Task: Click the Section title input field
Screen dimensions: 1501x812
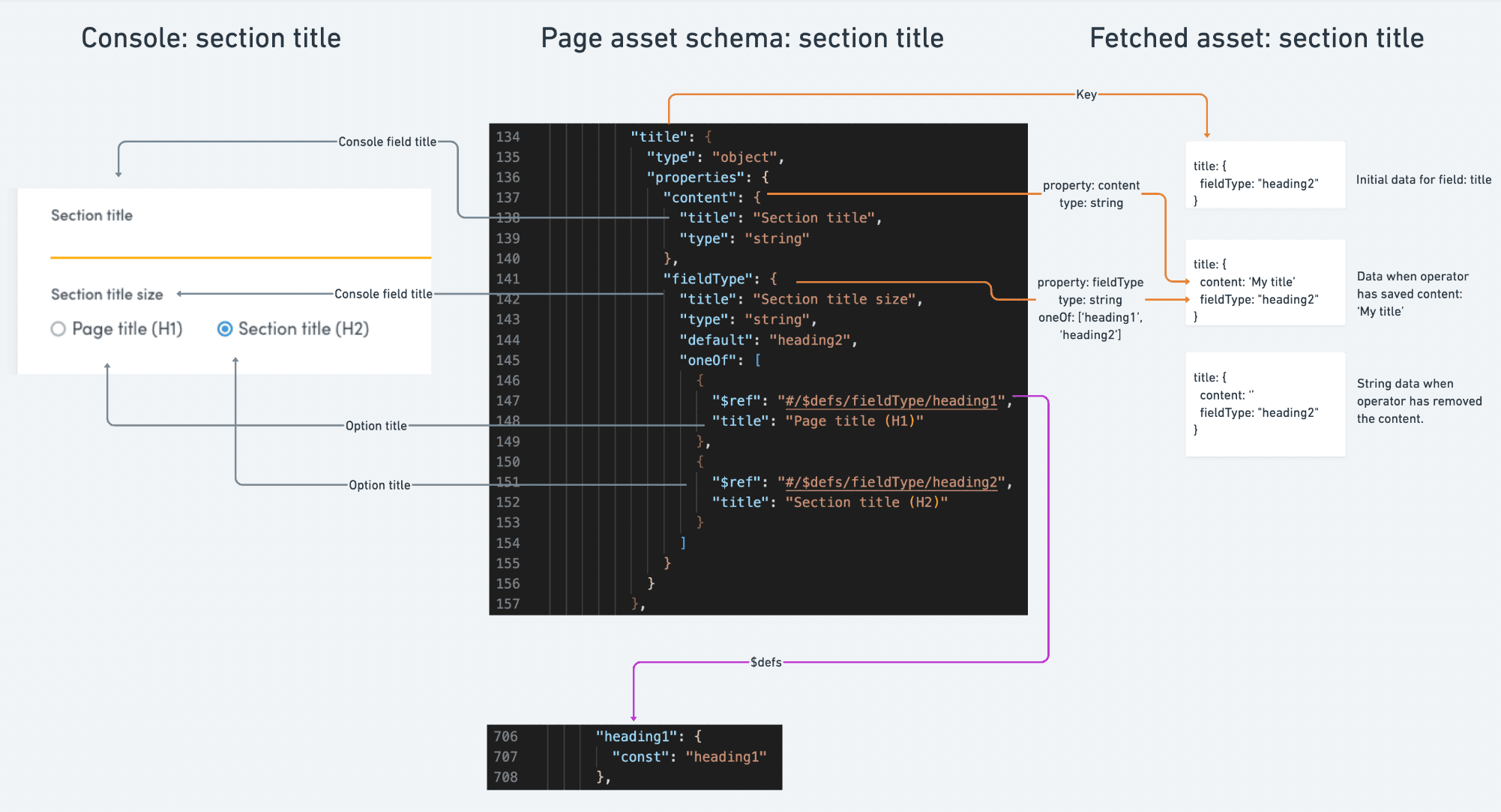Action: (240, 244)
